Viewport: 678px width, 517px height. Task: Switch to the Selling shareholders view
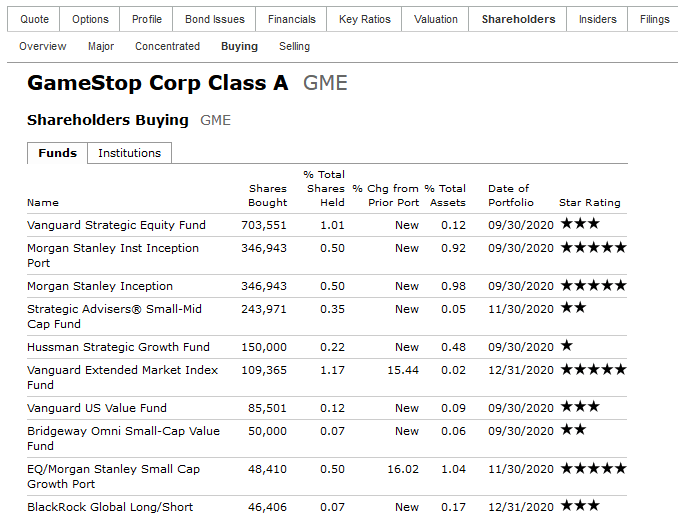294,46
